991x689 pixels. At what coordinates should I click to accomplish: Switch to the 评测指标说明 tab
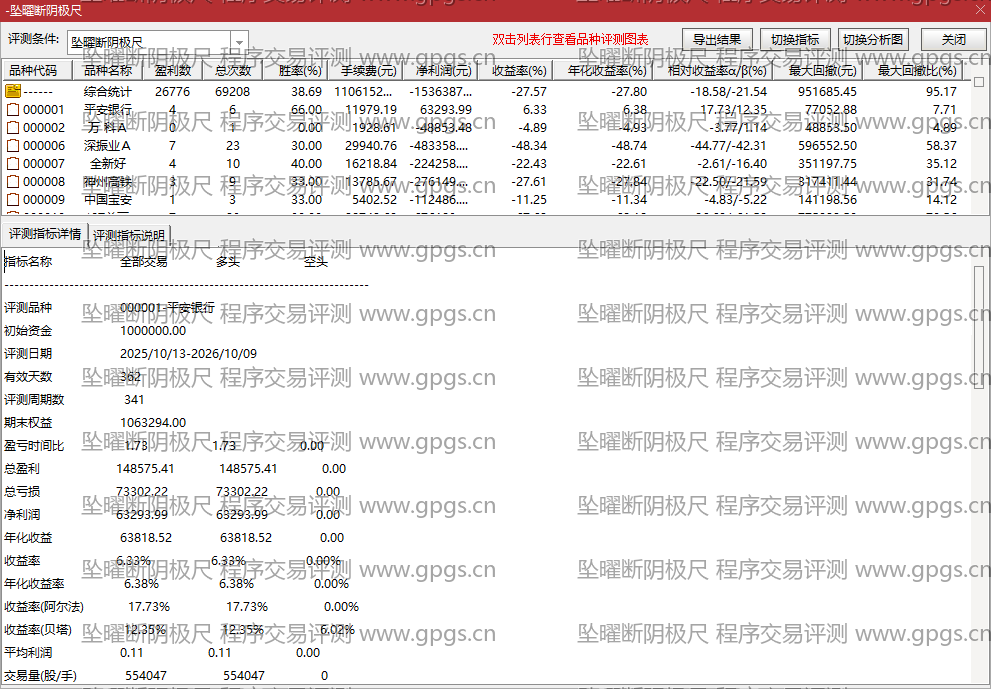pos(129,235)
